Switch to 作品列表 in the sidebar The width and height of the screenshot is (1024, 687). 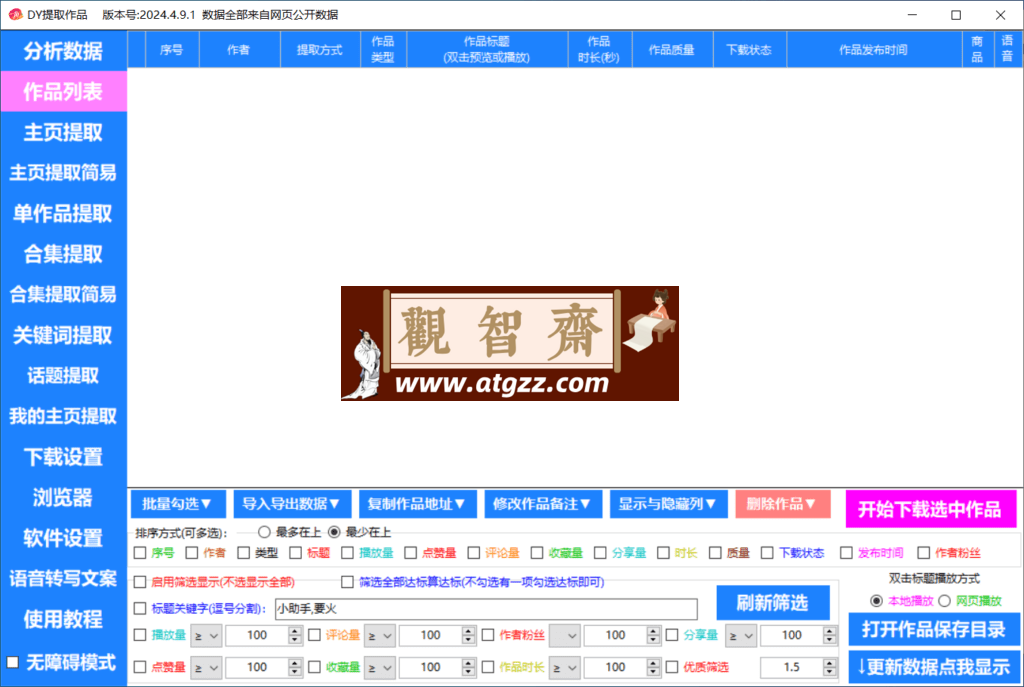click(63, 92)
